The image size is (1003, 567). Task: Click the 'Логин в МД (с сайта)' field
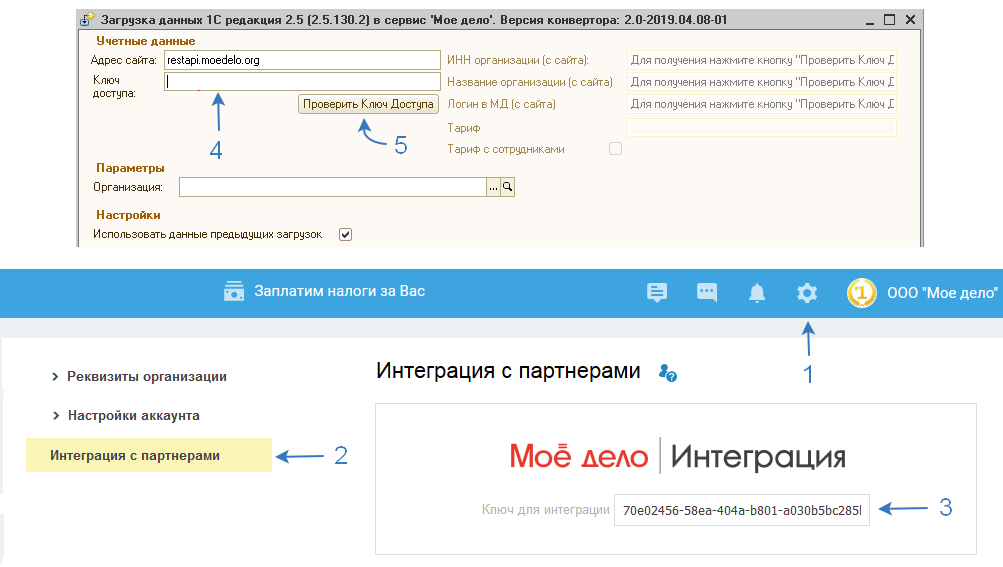coord(762,104)
